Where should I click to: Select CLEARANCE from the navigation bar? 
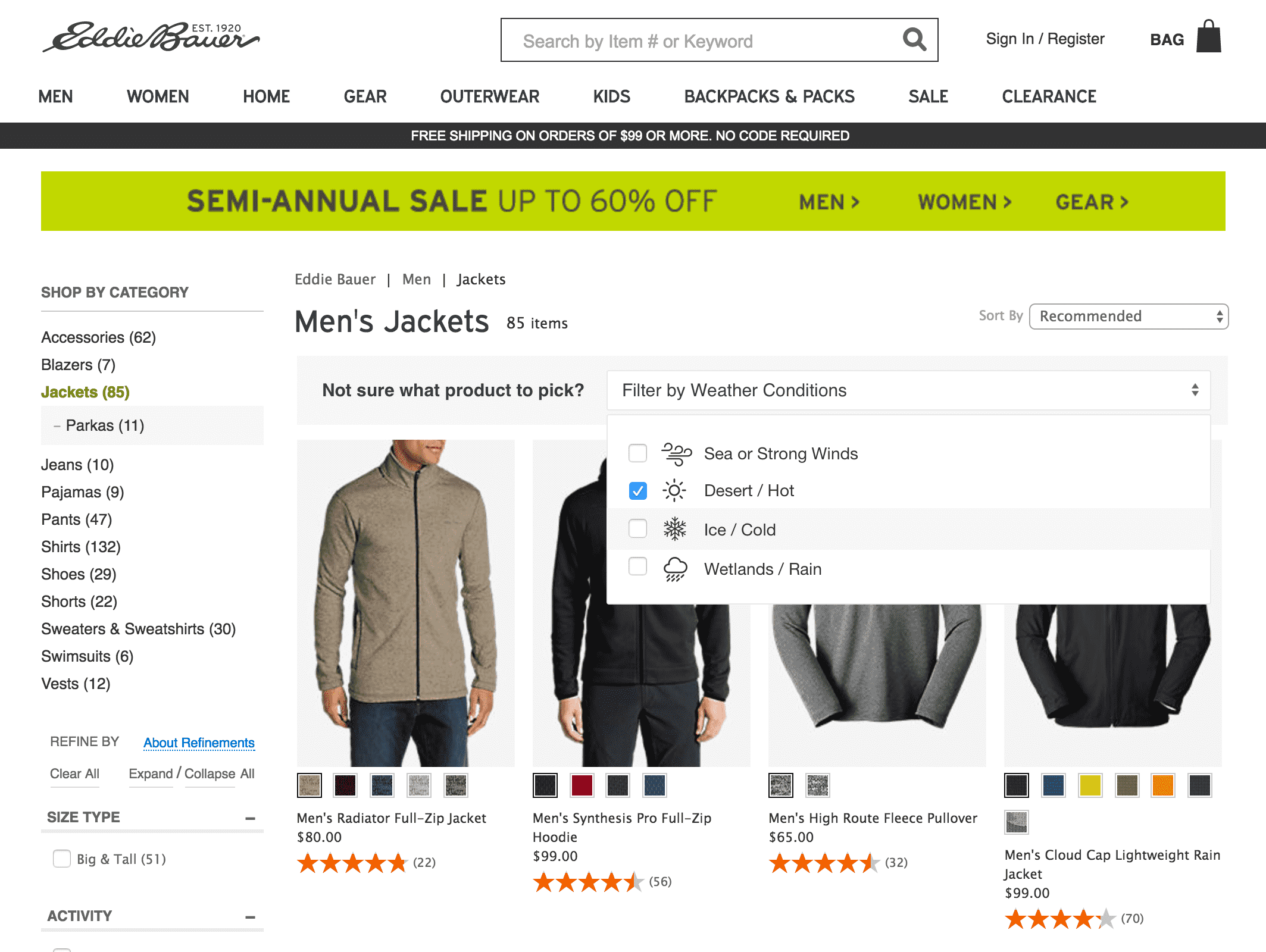pyautogui.click(x=1049, y=96)
